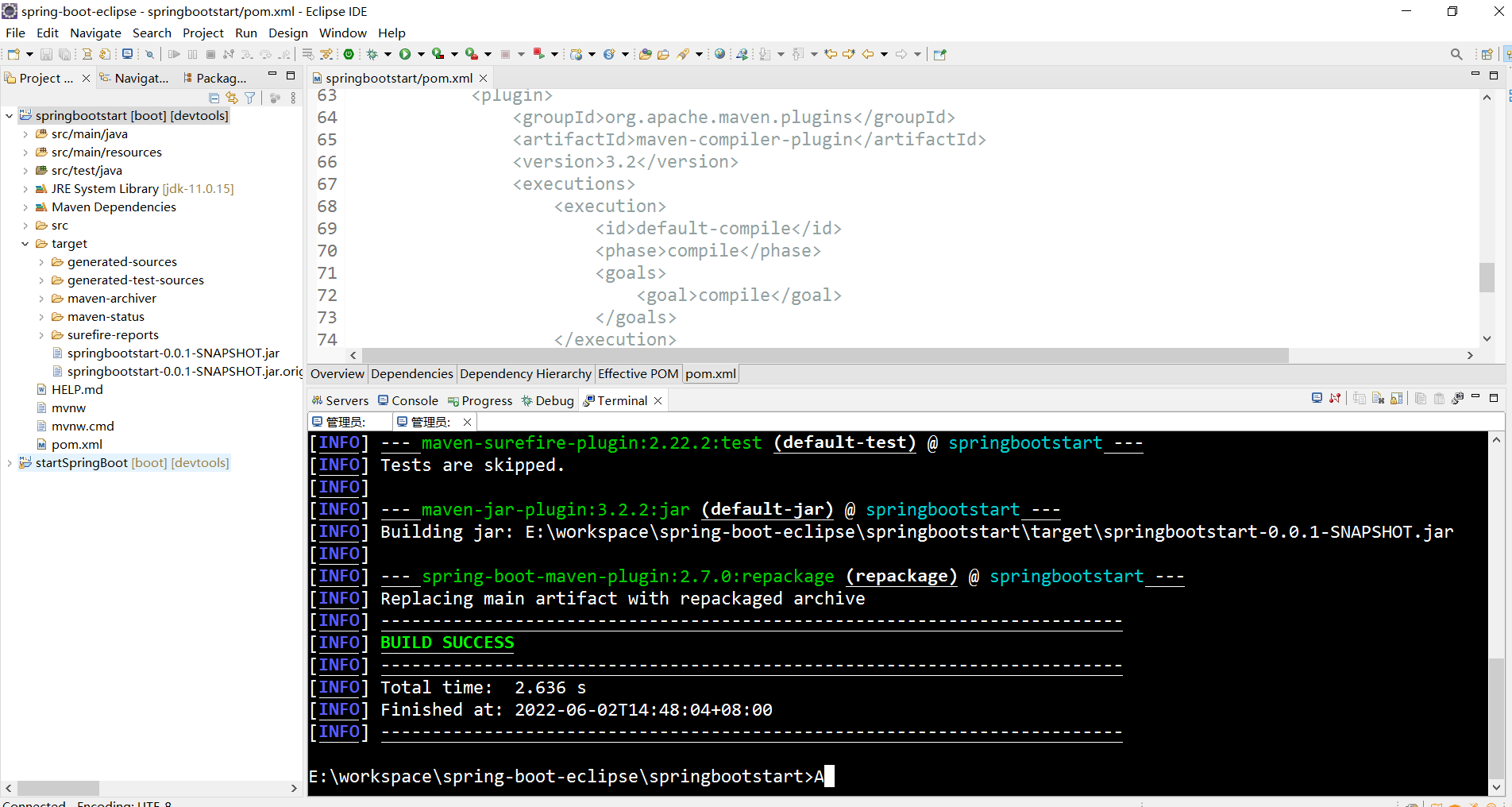This screenshot has height=807, width=1512.
Task: Close the springbootstart/pom.xml editor tab
Action: pos(483,78)
